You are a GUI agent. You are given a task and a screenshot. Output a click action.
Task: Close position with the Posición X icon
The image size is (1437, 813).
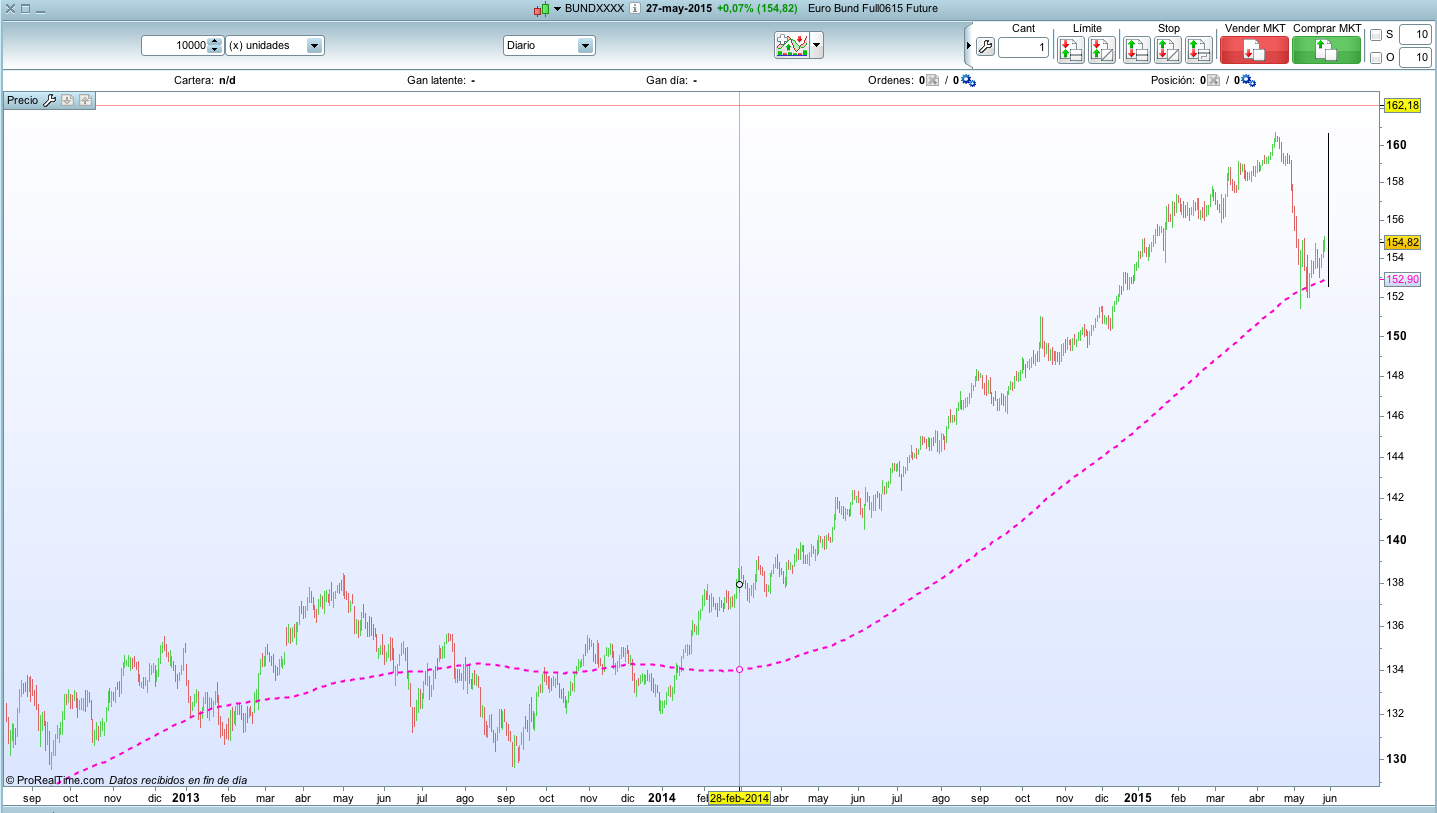tap(1213, 81)
